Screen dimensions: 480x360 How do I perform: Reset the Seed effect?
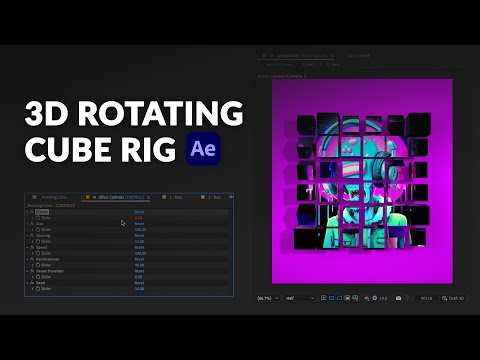pos(139,283)
